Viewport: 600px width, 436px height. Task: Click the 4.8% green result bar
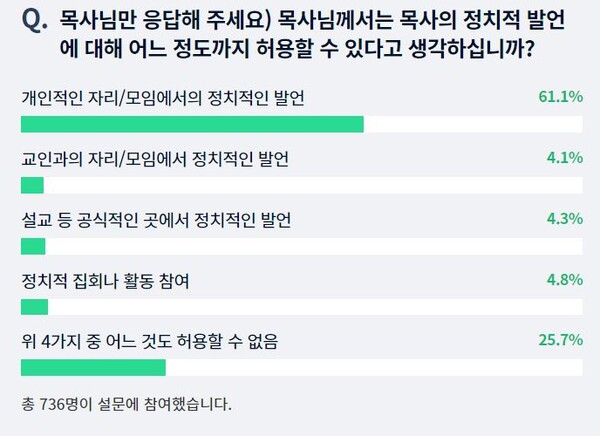click(x=34, y=307)
